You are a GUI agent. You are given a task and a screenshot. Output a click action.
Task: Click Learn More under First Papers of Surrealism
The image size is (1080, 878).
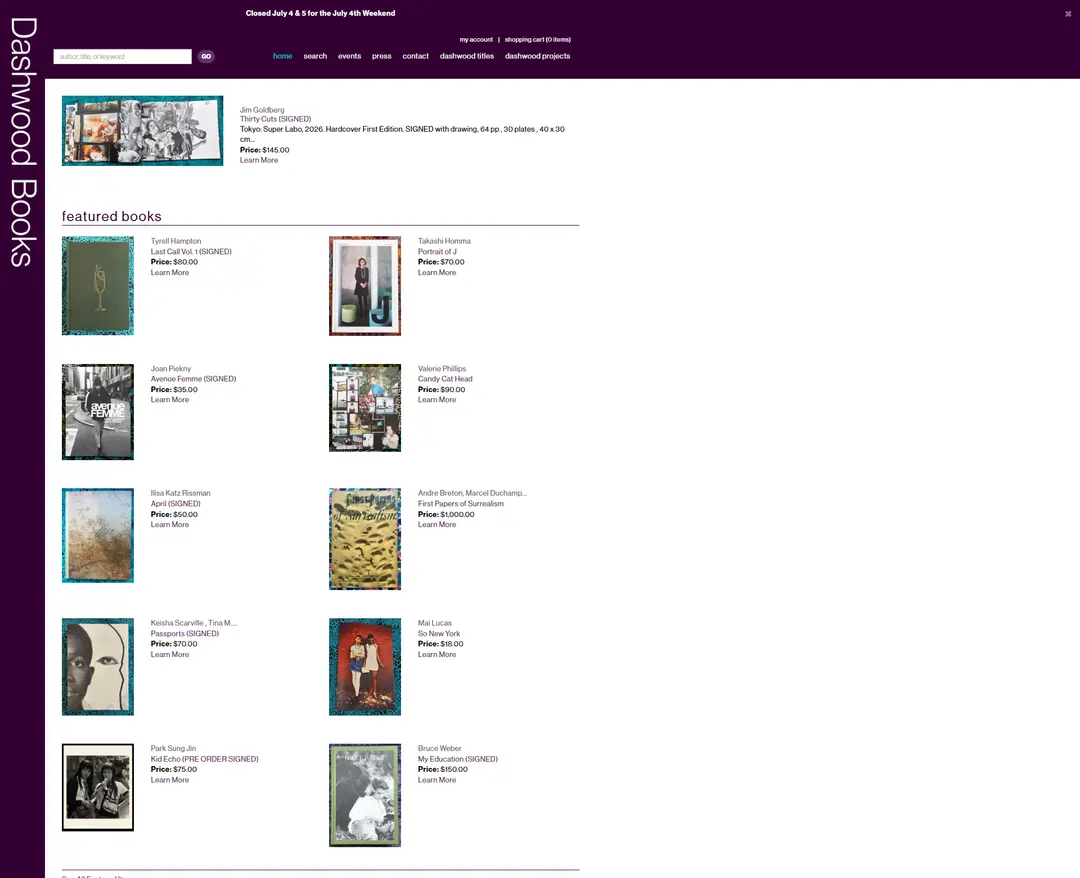(x=437, y=525)
